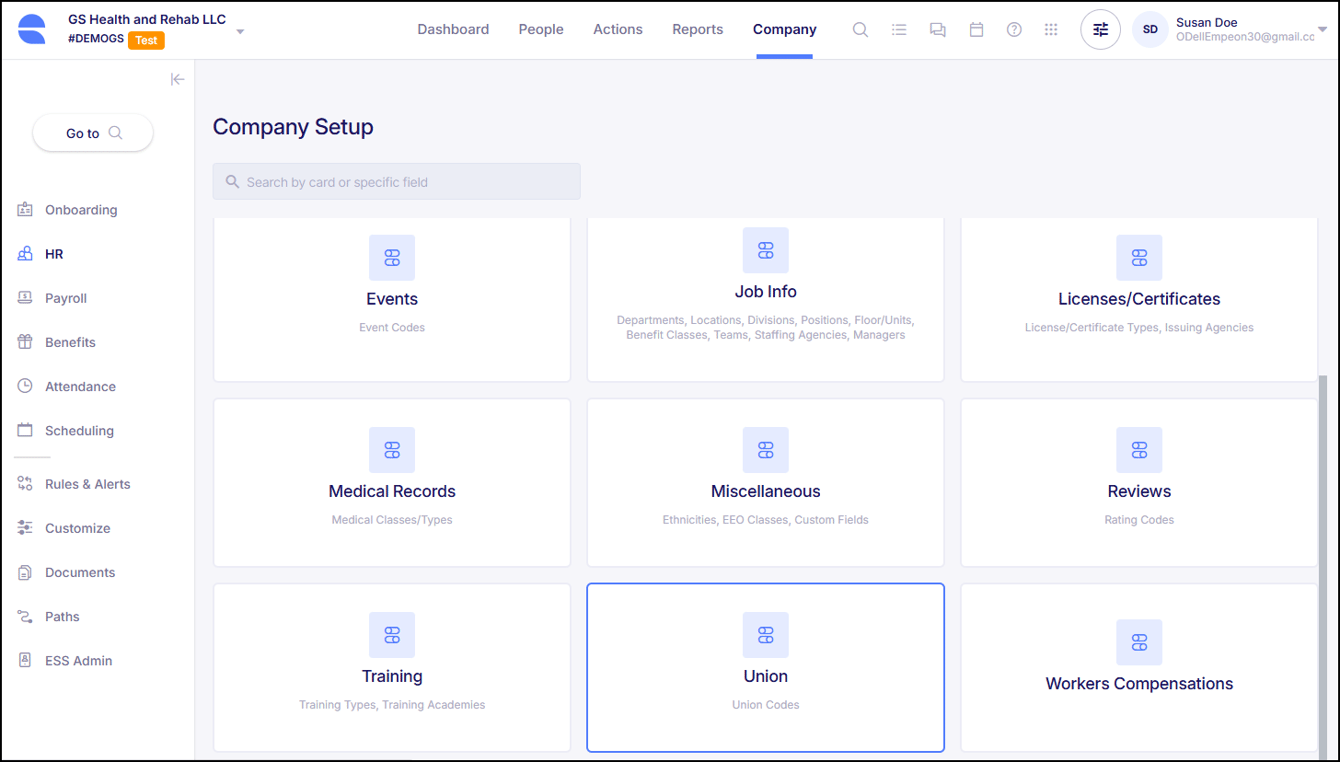Viewport: 1340px width, 762px height.
Task: Focus the Search by card field
Action: (396, 182)
